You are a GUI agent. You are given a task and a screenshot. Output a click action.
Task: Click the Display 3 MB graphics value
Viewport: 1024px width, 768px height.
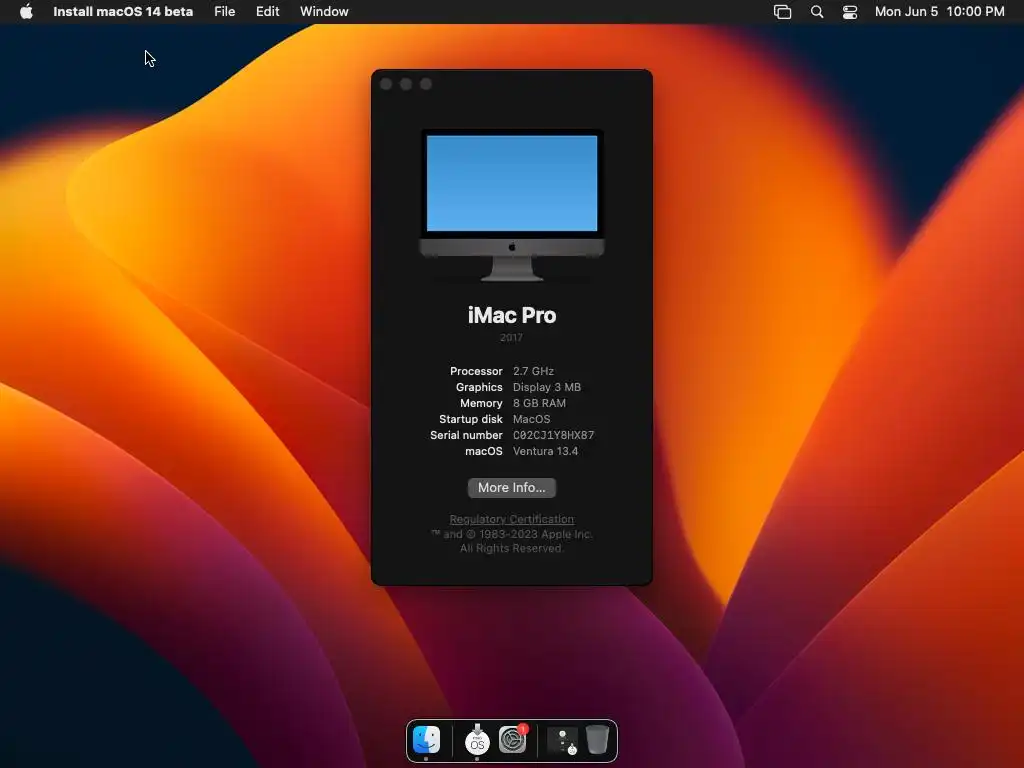pyautogui.click(x=547, y=387)
